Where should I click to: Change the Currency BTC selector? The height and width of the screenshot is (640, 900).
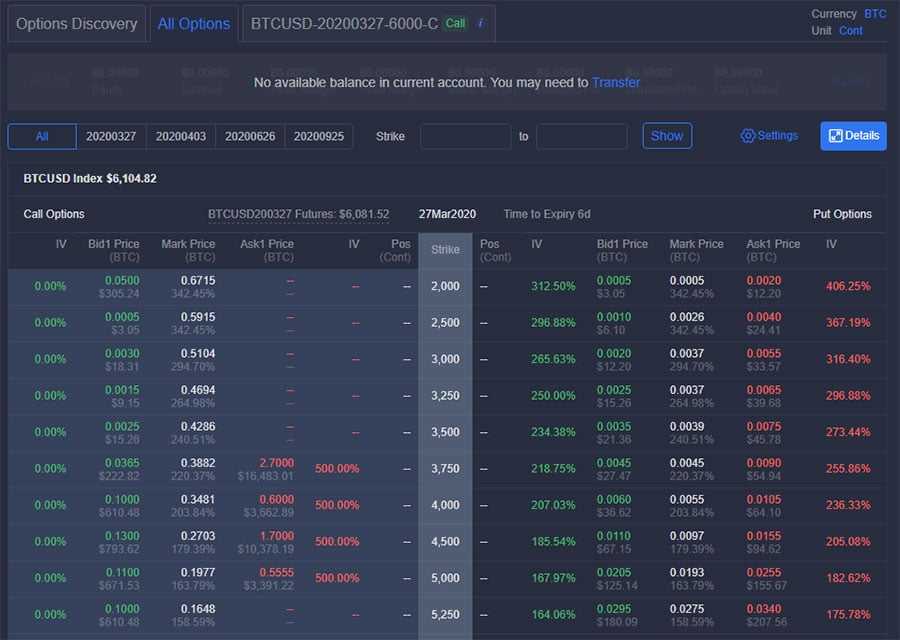pyautogui.click(x=875, y=14)
